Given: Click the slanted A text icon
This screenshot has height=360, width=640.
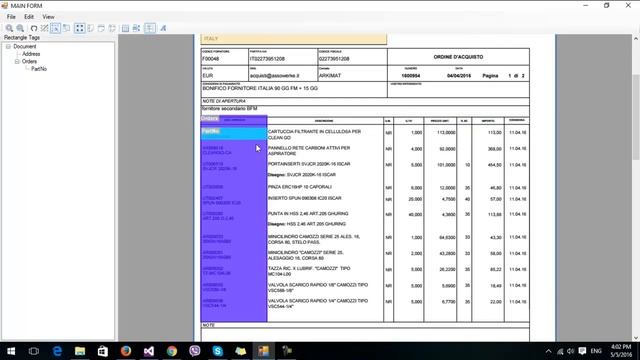Looking at the screenshot, I should (163, 28).
